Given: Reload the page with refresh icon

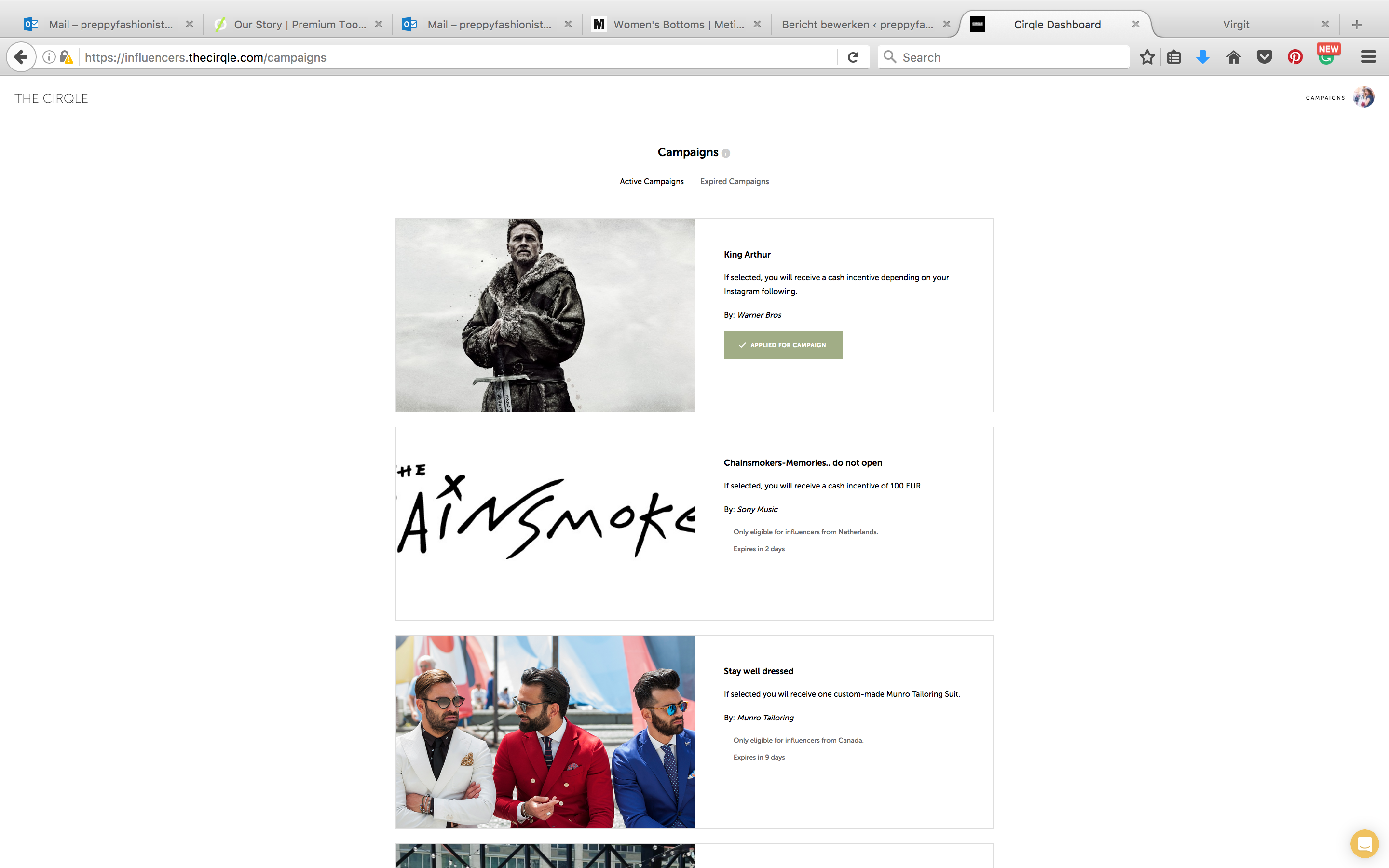Looking at the screenshot, I should 853,57.
